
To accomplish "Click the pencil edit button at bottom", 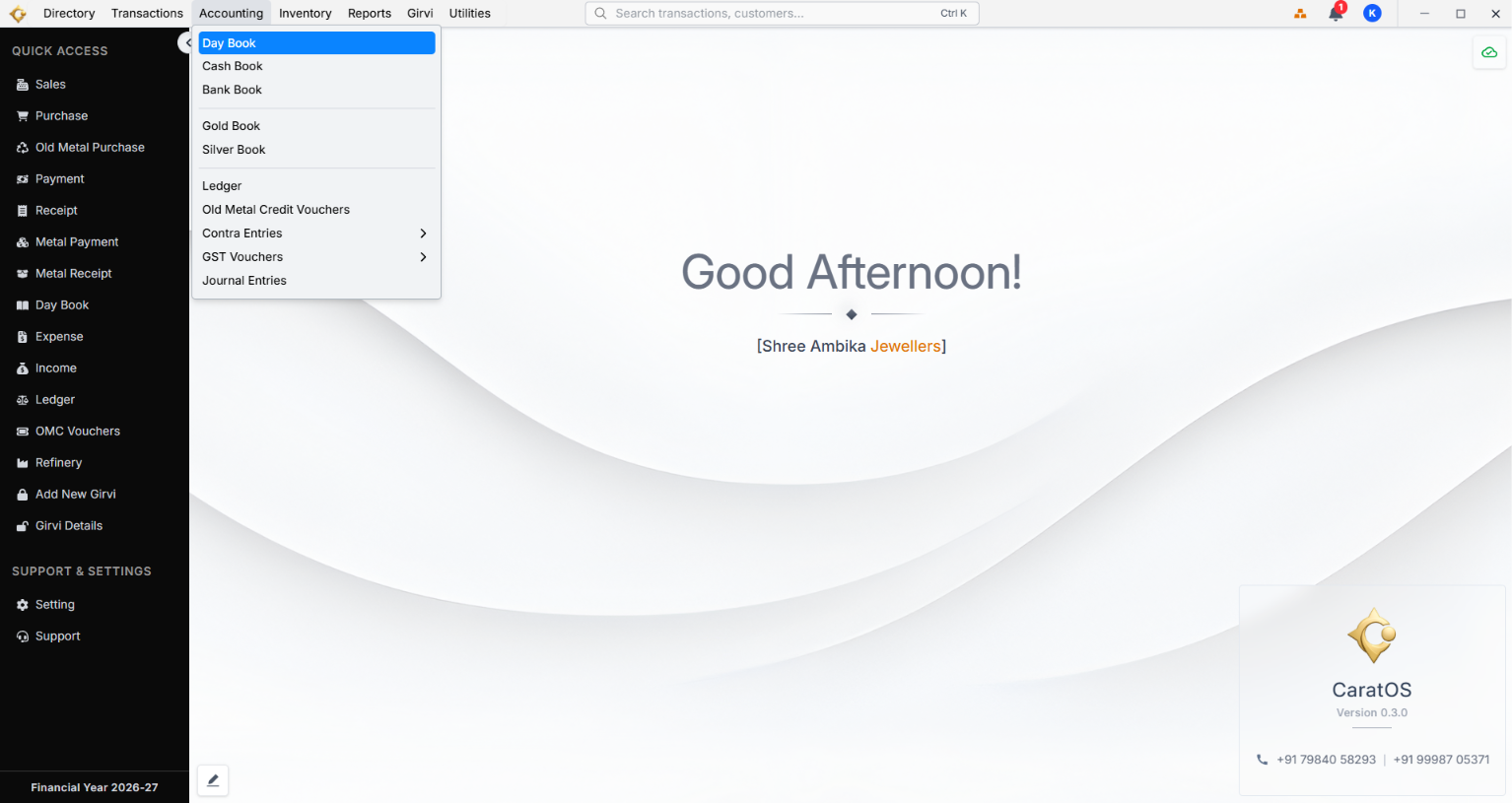I will click(x=213, y=780).
